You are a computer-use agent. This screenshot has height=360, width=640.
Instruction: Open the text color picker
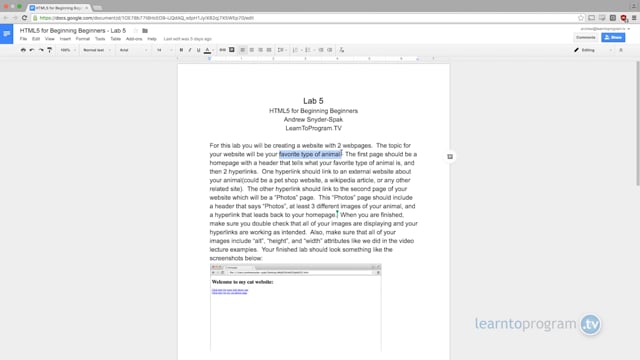tap(208, 50)
